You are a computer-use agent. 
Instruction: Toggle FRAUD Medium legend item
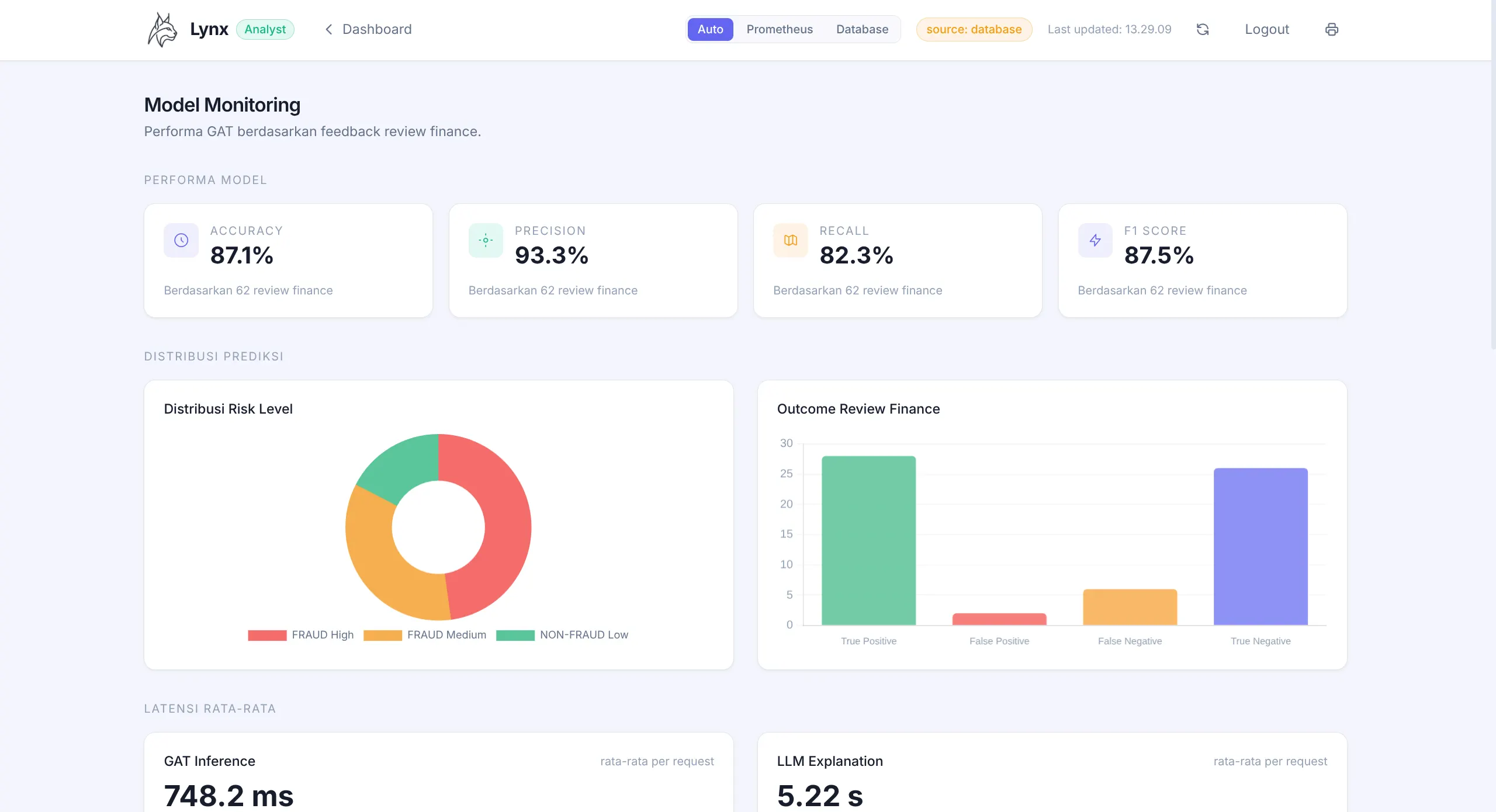424,635
